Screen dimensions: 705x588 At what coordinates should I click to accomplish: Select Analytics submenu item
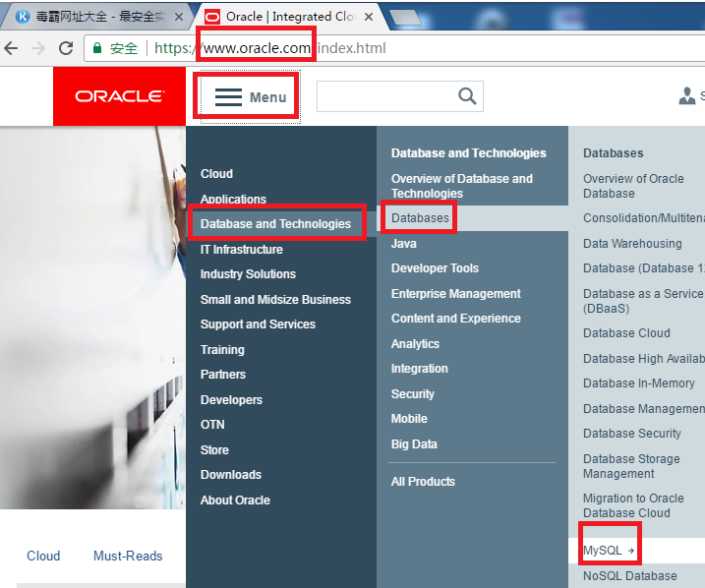point(415,344)
